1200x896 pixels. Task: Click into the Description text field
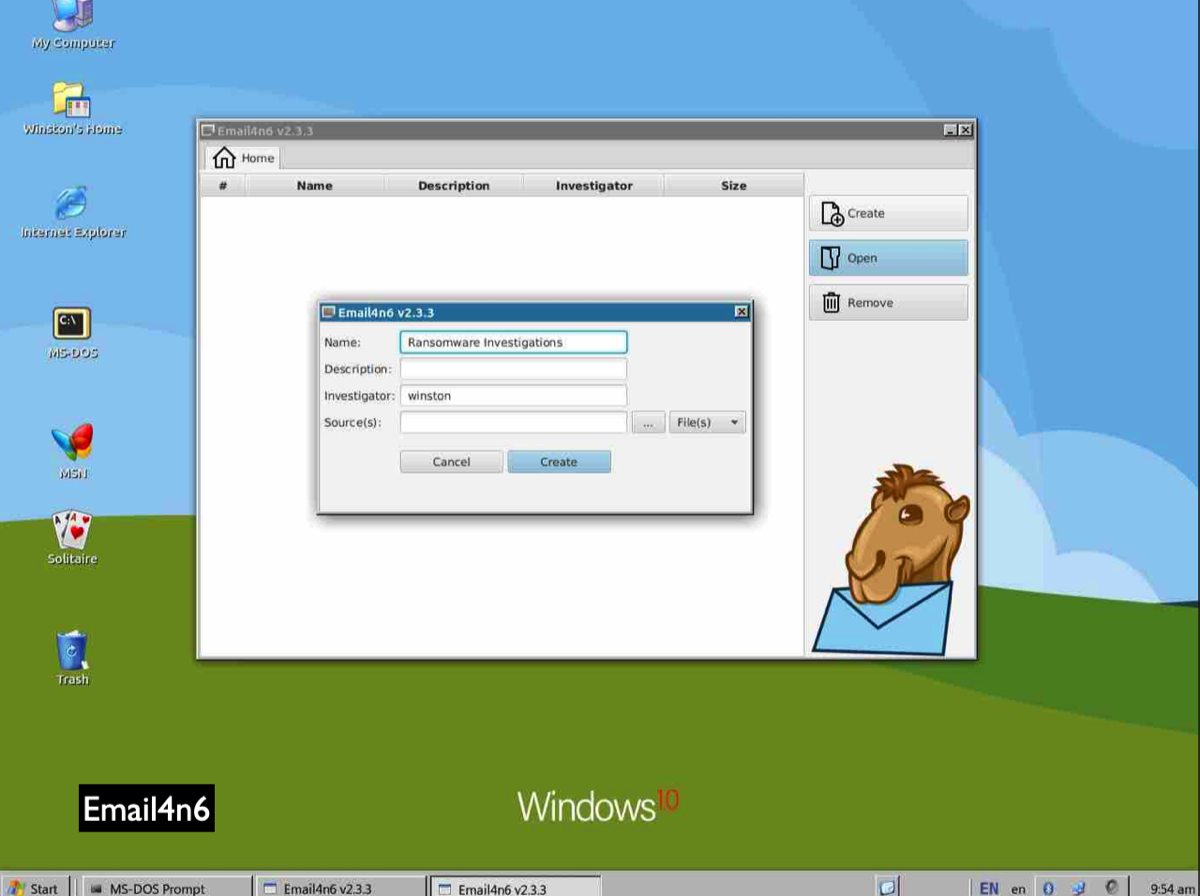point(513,369)
